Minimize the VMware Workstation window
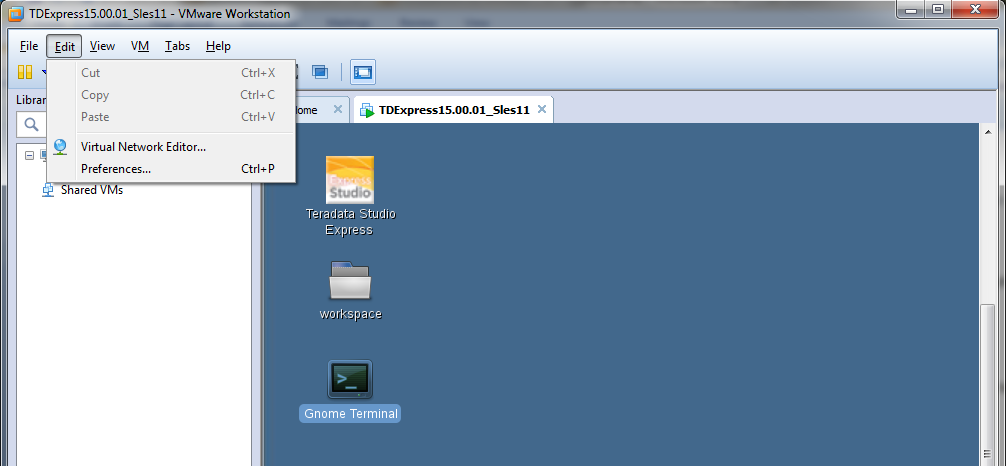 click(x=912, y=9)
